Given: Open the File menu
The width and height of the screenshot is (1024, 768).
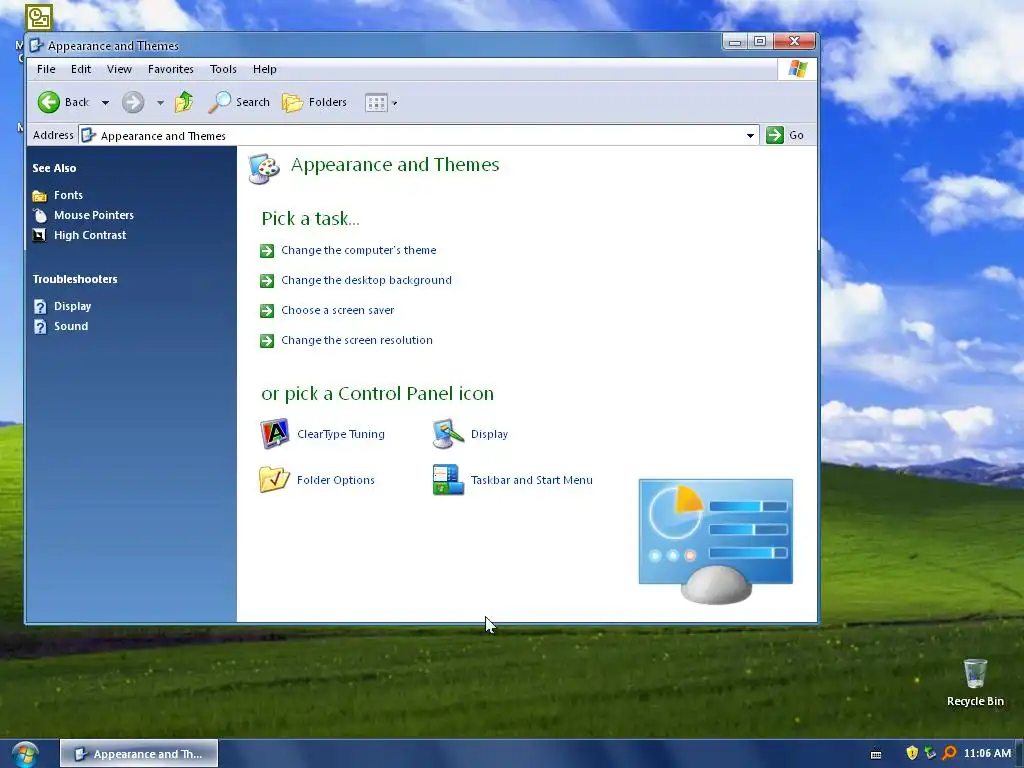Looking at the screenshot, I should (46, 69).
